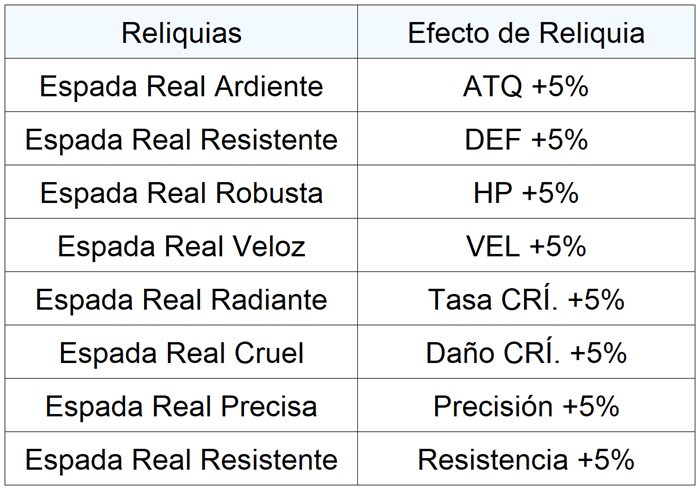Select the Espada Real Robusta cell
700x490 pixels.
181,193
